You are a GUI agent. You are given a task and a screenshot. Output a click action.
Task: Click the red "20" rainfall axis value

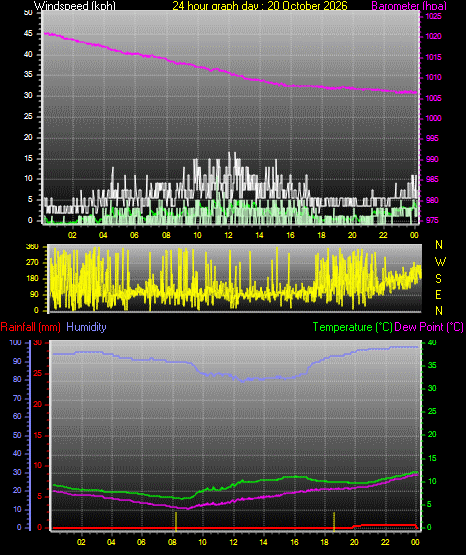click(37, 404)
